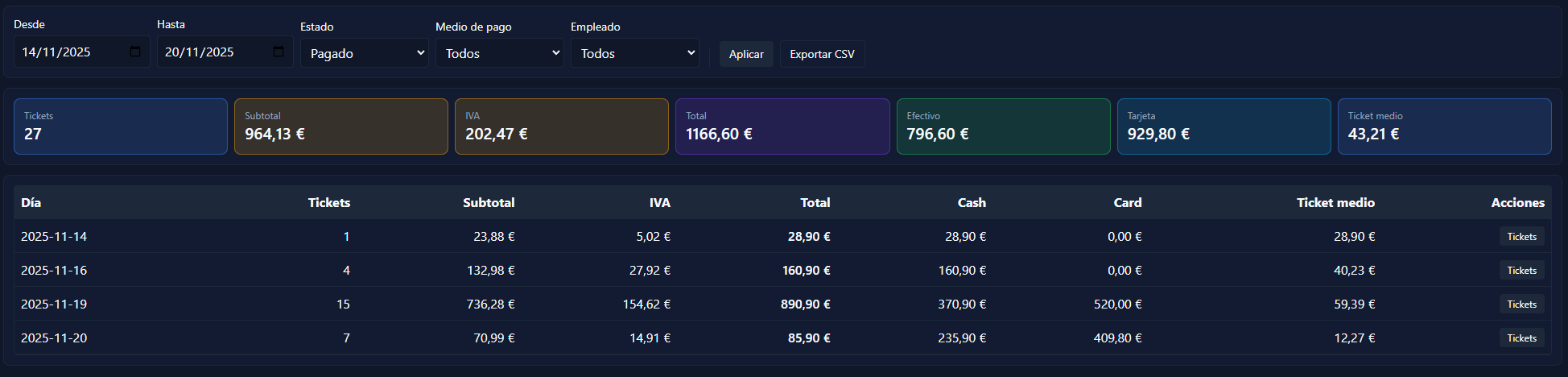Open calendar picker in Hasta date field
This screenshot has height=377, width=1568.
tap(279, 52)
